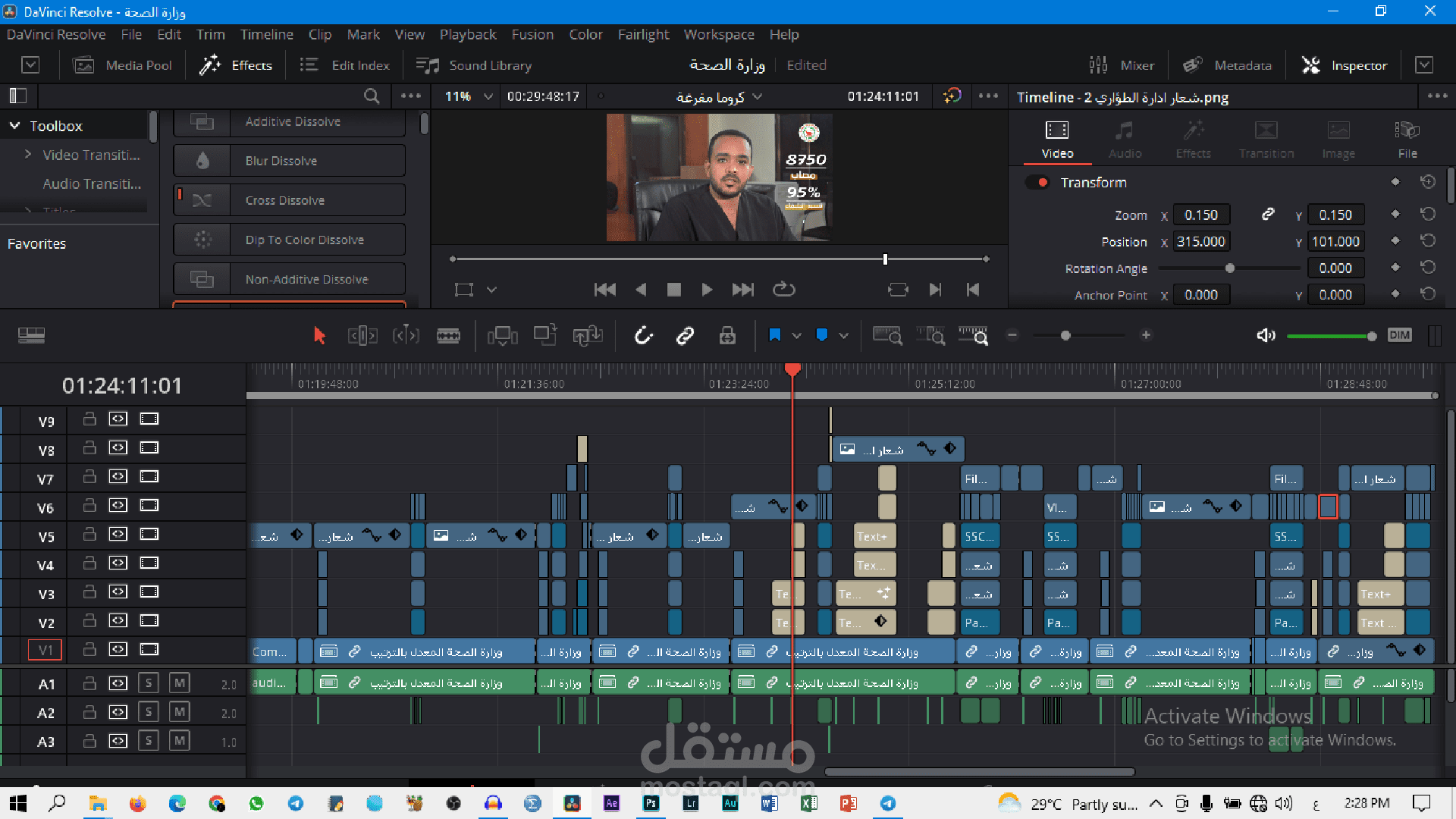Mute audio track A2
The image size is (1456, 819).
(180, 711)
